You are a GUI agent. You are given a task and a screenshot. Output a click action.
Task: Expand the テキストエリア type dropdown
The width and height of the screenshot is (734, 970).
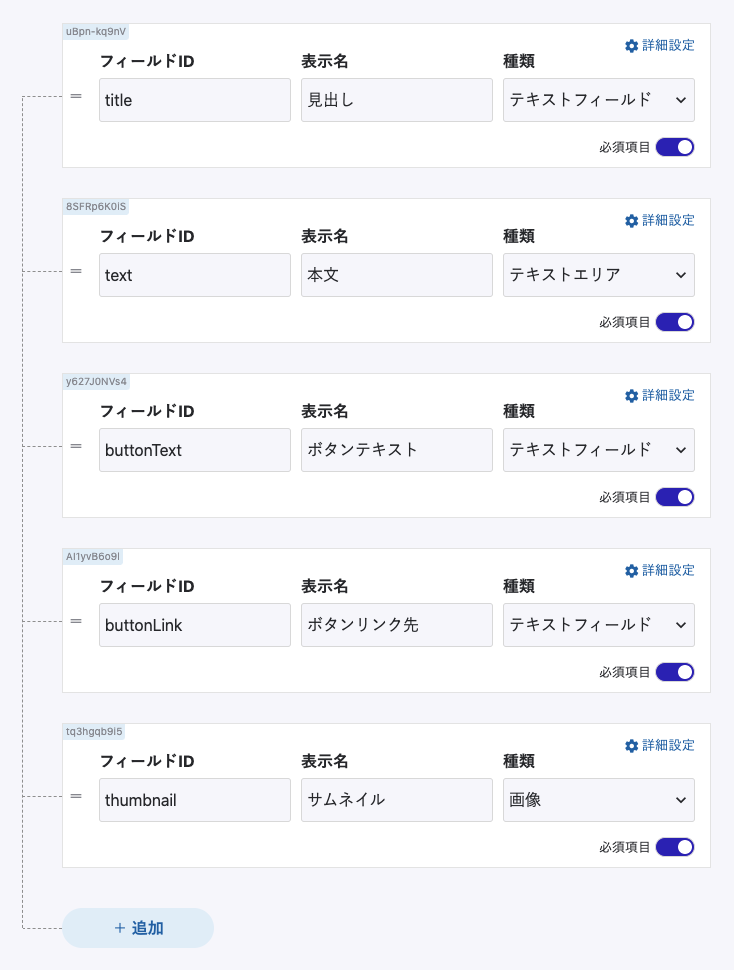pos(598,275)
